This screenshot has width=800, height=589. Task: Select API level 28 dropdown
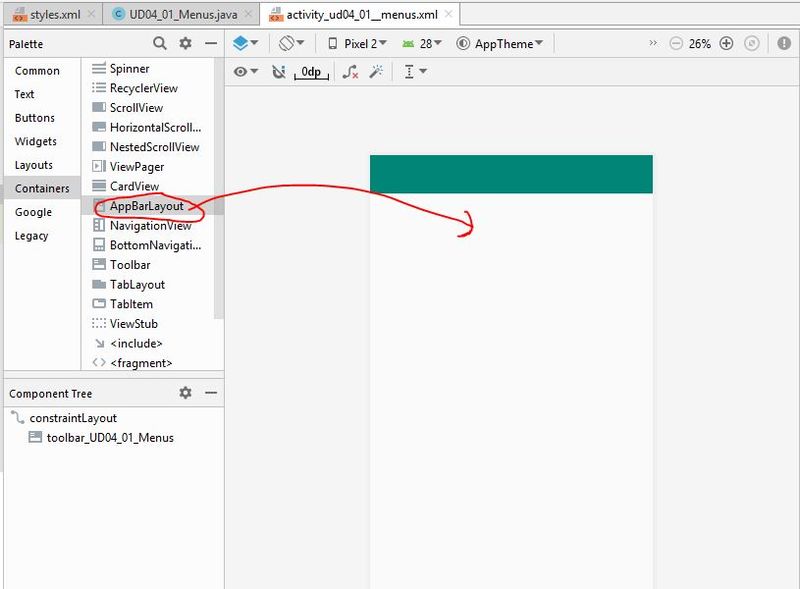[x=422, y=44]
